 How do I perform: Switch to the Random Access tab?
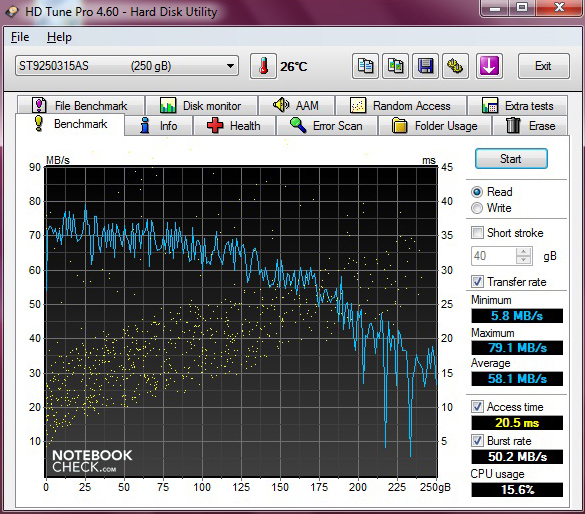(401, 106)
